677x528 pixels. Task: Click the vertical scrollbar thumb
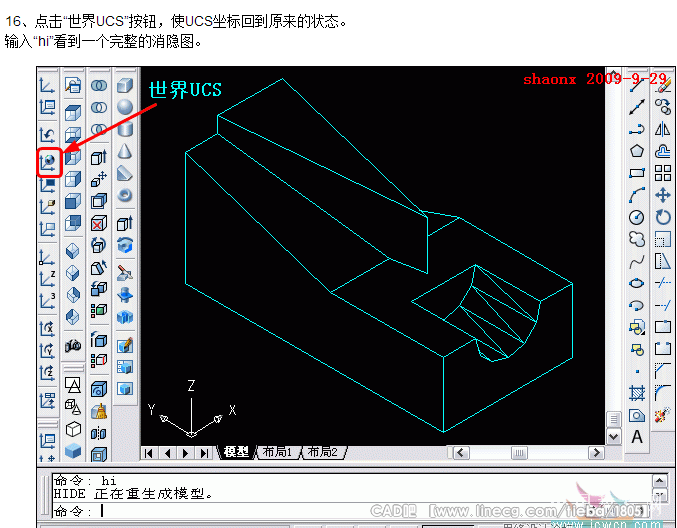614,419
